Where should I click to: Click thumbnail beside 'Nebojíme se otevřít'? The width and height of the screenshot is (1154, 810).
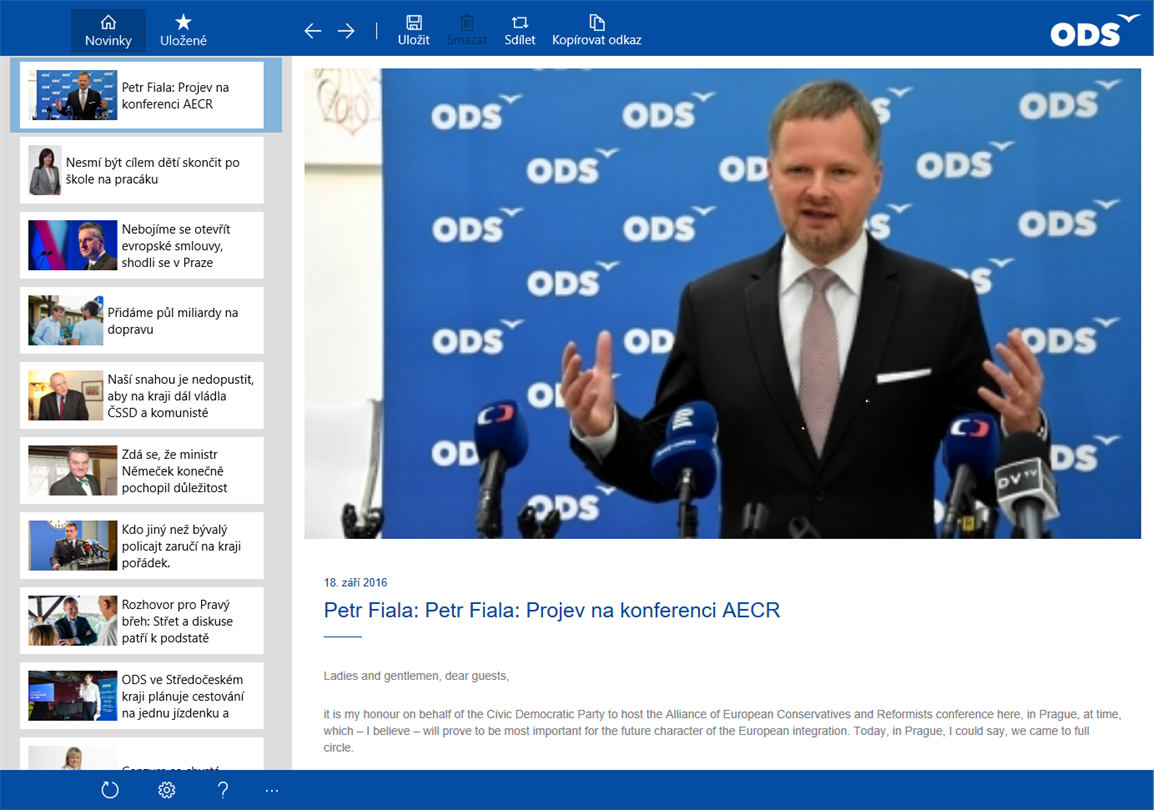pos(73,245)
